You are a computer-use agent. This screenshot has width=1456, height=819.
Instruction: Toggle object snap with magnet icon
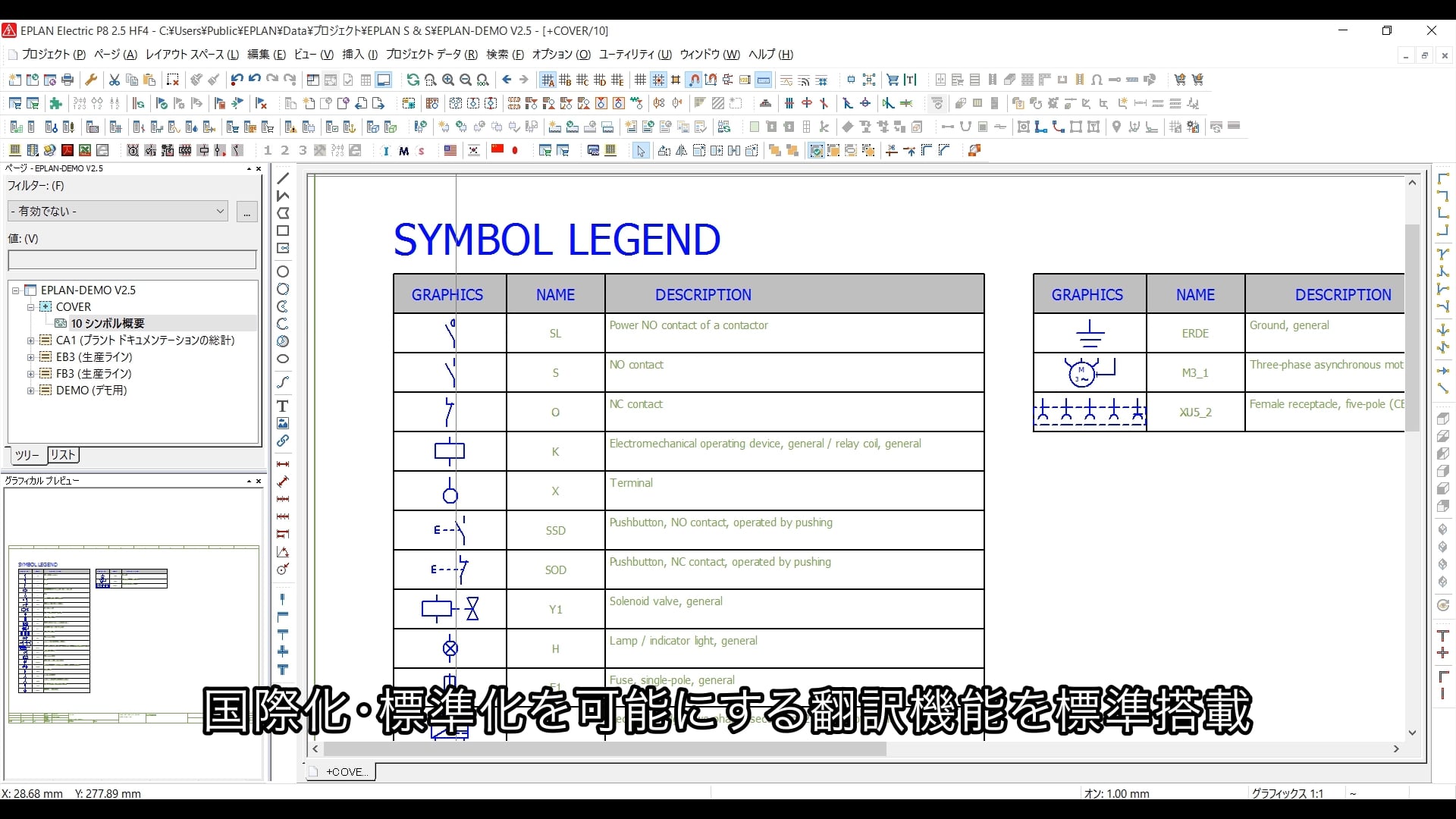[694, 80]
